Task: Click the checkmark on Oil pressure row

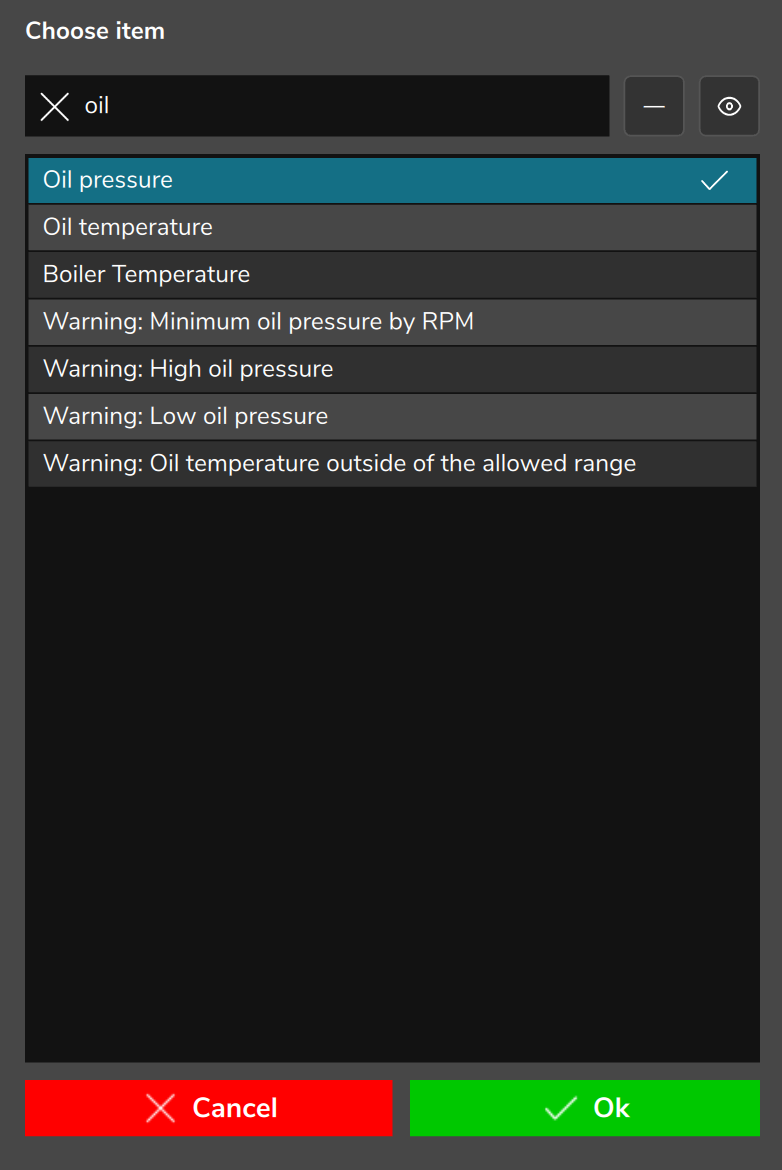Action: click(714, 180)
